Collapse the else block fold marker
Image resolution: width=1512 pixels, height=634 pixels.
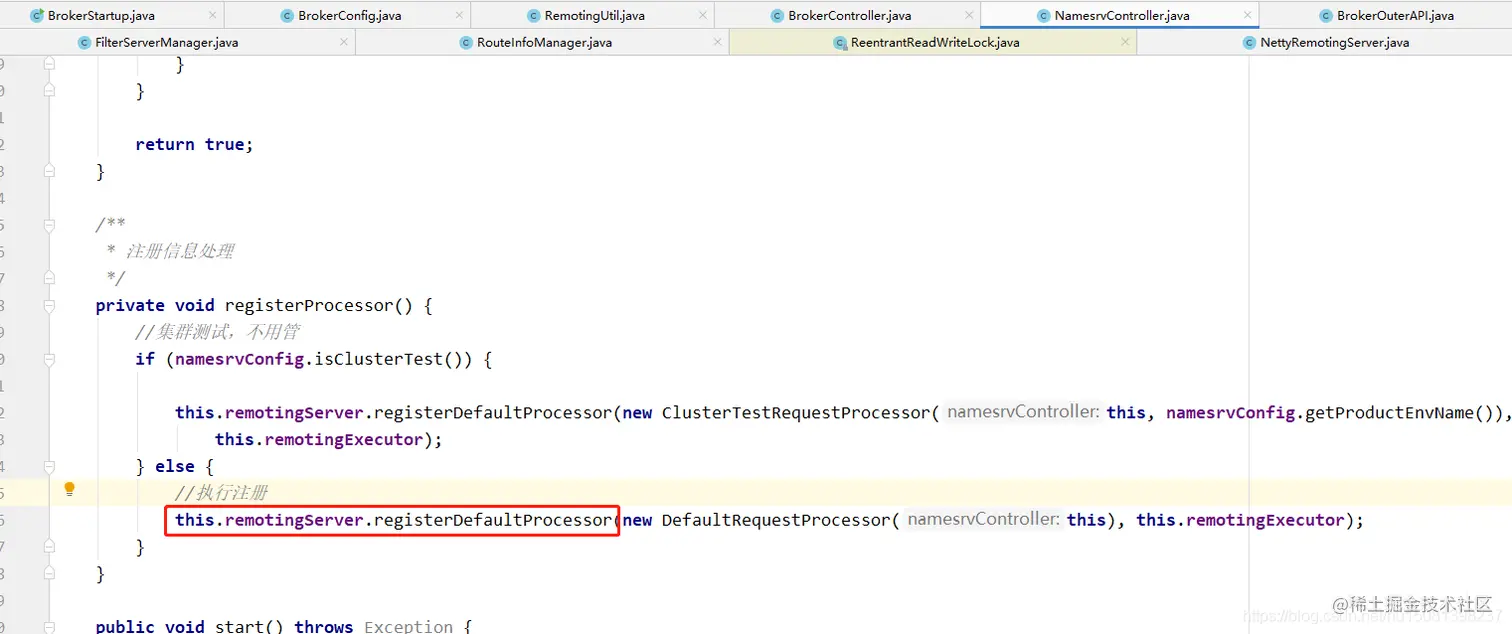pos(49,466)
